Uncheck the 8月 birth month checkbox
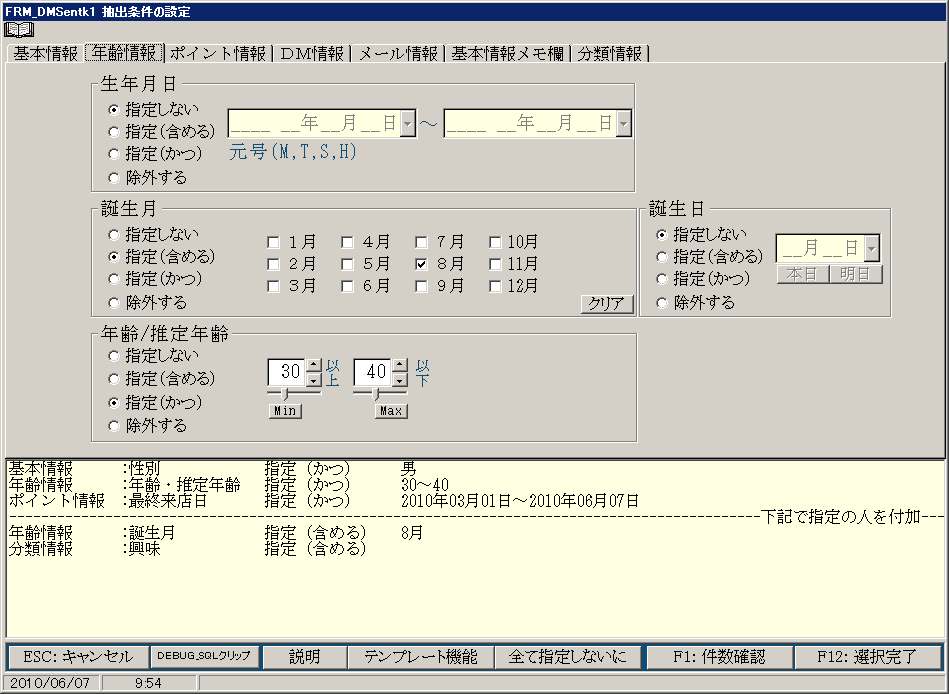 (x=421, y=265)
